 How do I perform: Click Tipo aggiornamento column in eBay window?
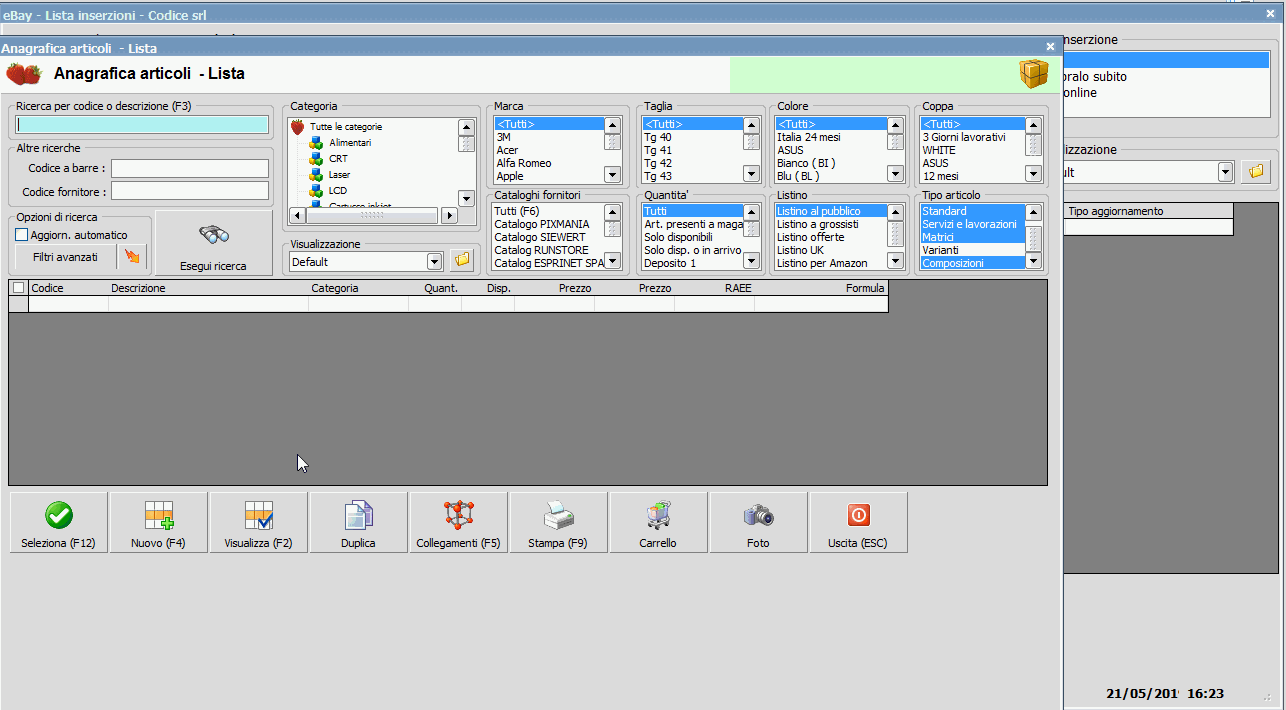[1148, 211]
